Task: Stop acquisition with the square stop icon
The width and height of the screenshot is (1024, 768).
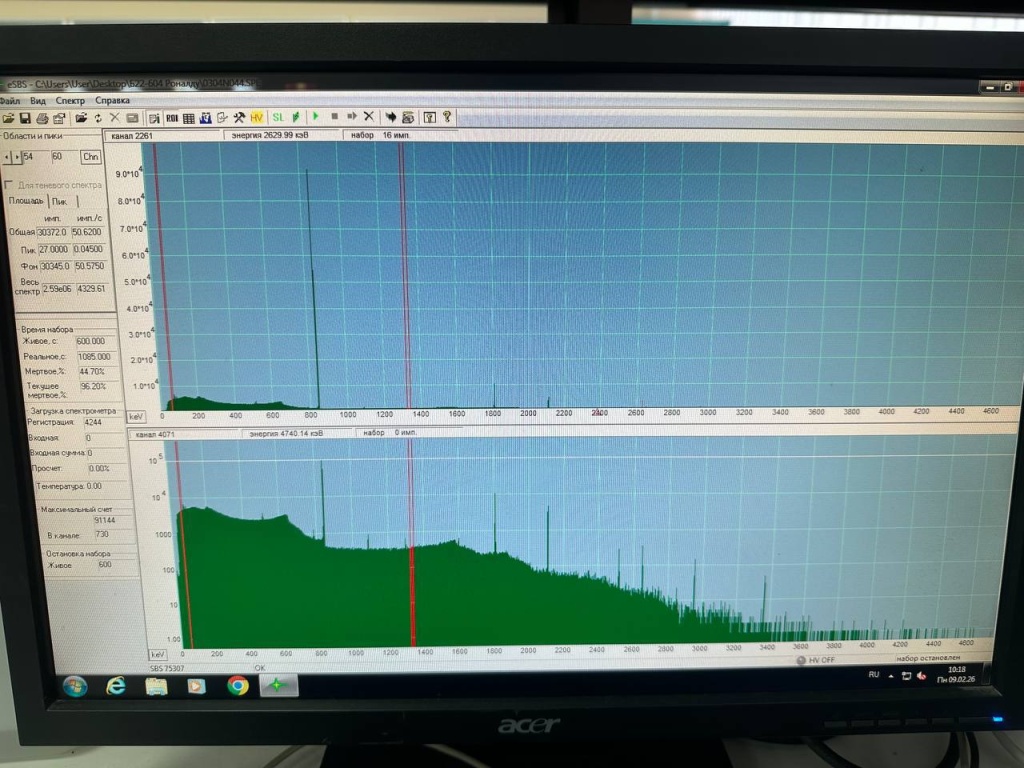Action: point(334,117)
